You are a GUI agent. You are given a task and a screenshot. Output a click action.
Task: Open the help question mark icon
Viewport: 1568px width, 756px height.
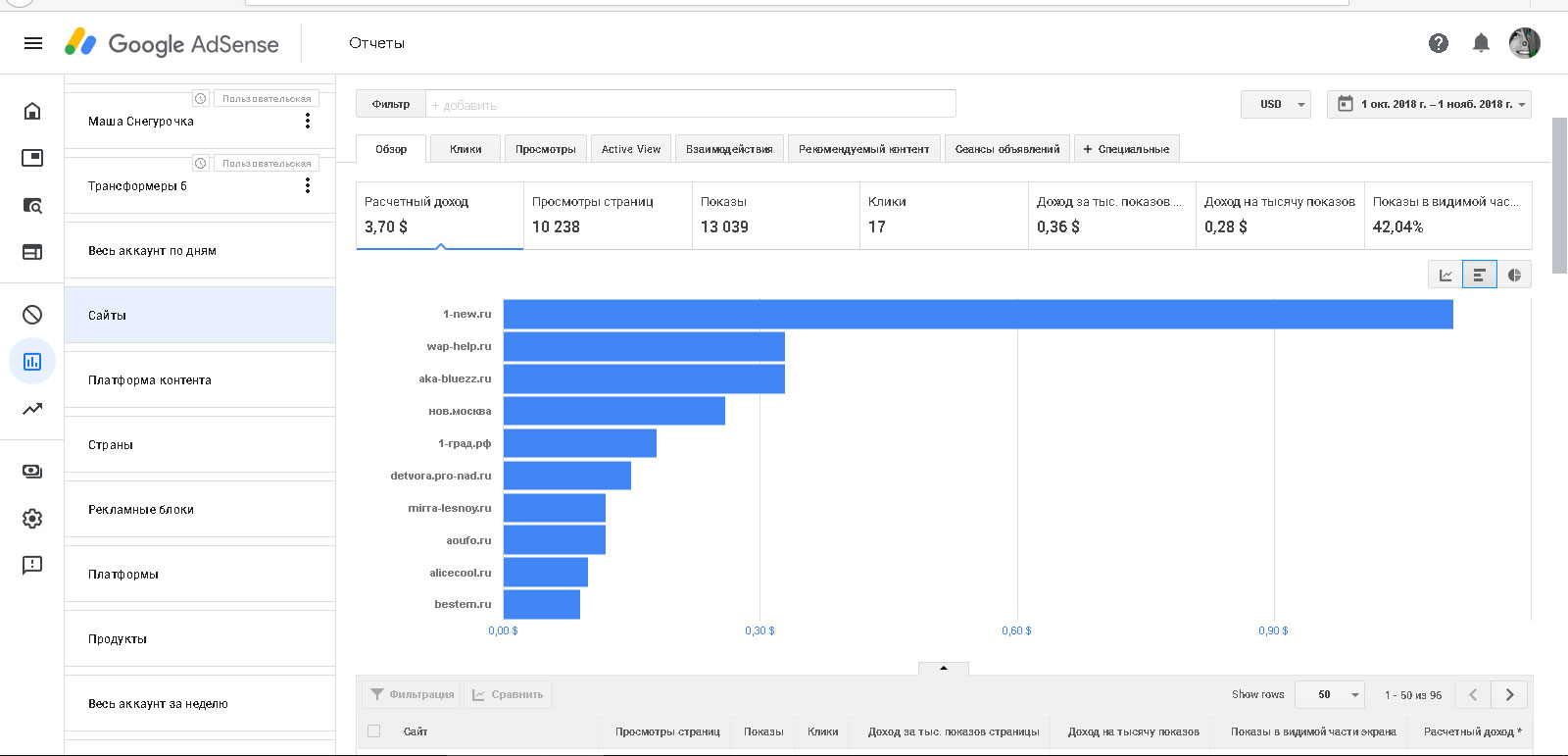click(x=1439, y=43)
